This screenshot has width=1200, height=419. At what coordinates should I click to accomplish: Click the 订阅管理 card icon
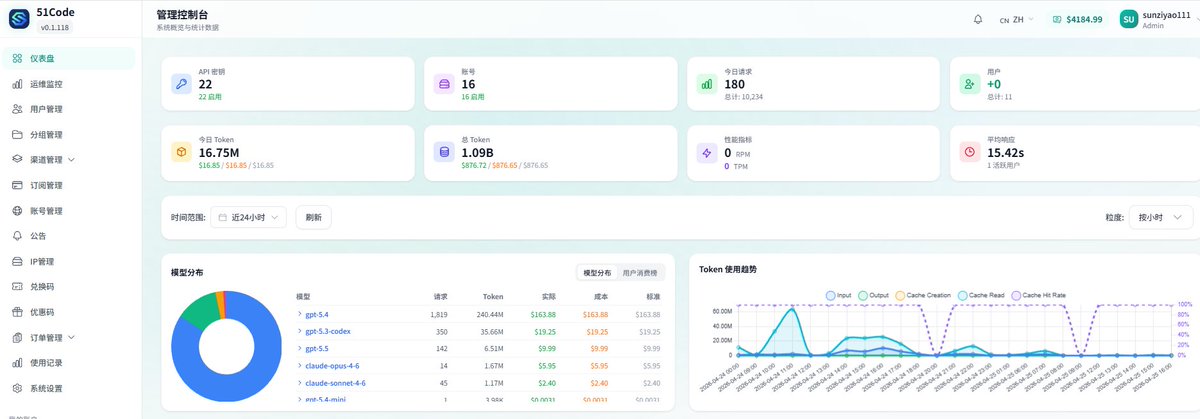pyautogui.click(x=17, y=185)
